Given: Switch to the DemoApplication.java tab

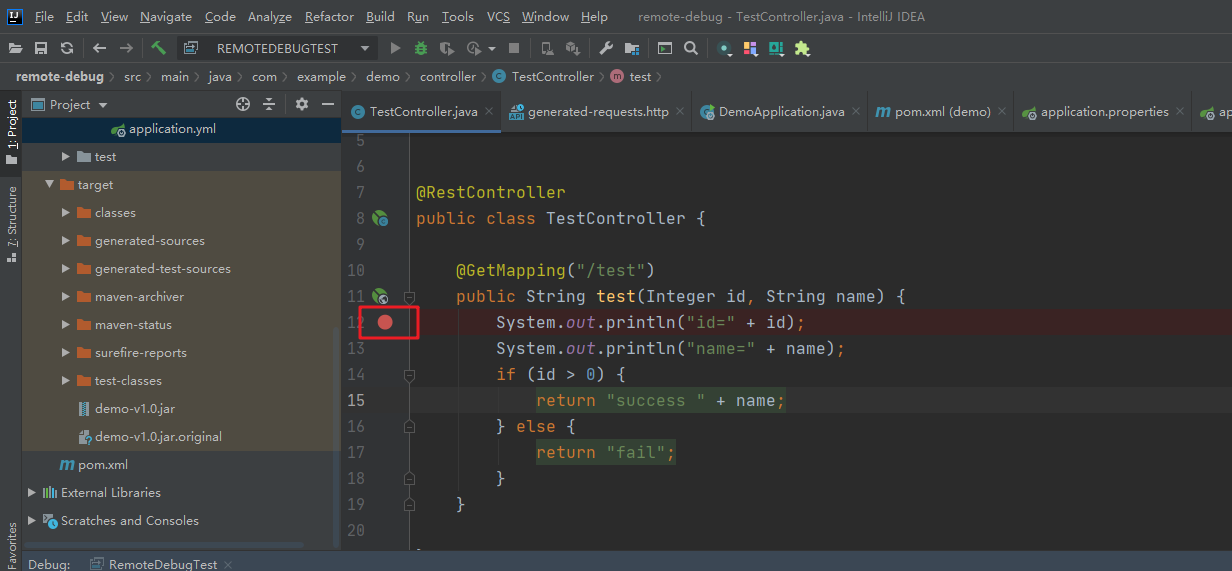Looking at the screenshot, I should pos(781,112).
